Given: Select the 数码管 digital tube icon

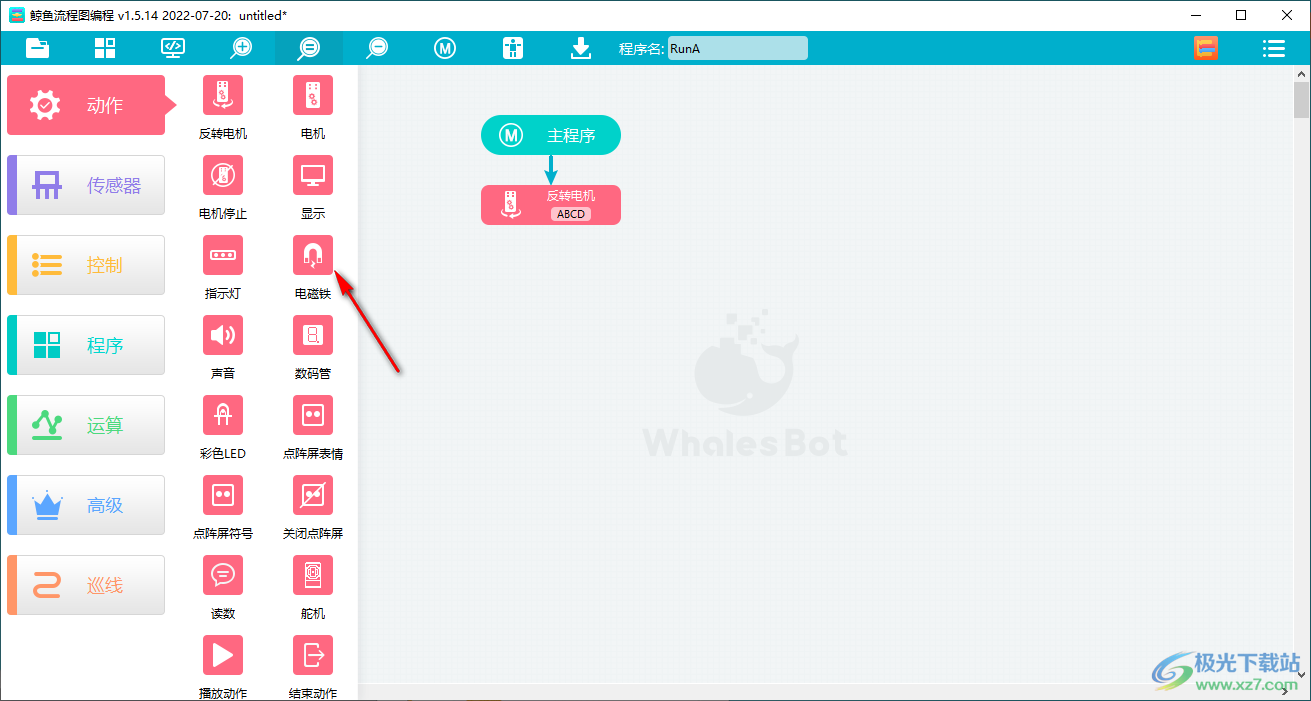Looking at the screenshot, I should tap(312, 335).
